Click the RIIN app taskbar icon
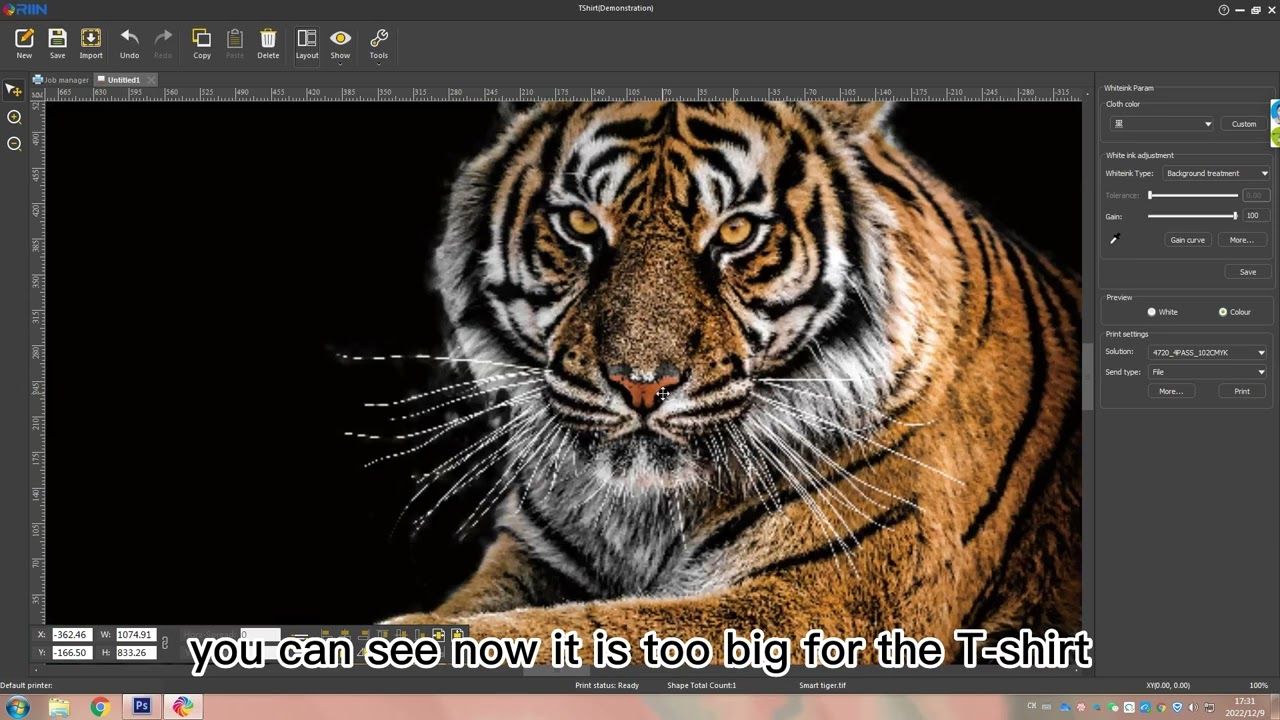 (183, 707)
